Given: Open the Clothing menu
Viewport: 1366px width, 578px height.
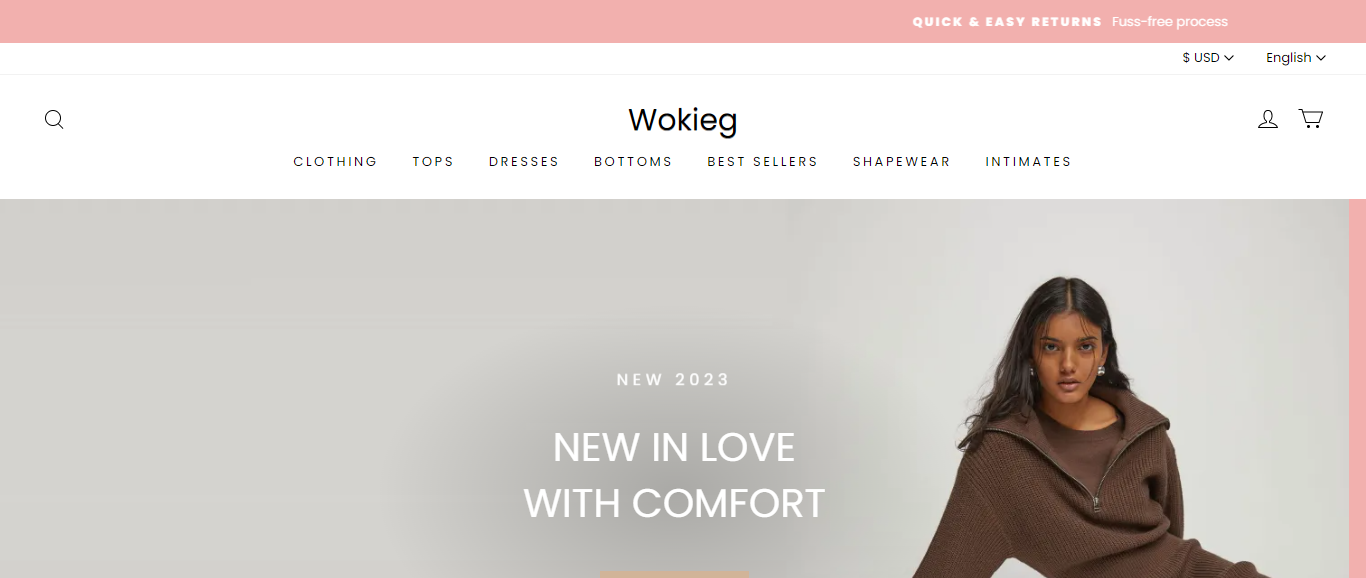Looking at the screenshot, I should click(335, 161).
